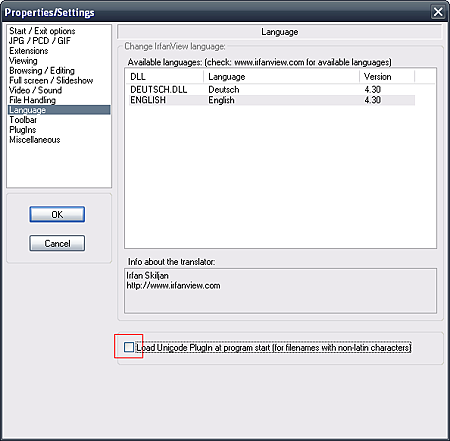Open the Toolbar settings category
The width and height of the screenshot is (450, 441).
tap(23, 120)
